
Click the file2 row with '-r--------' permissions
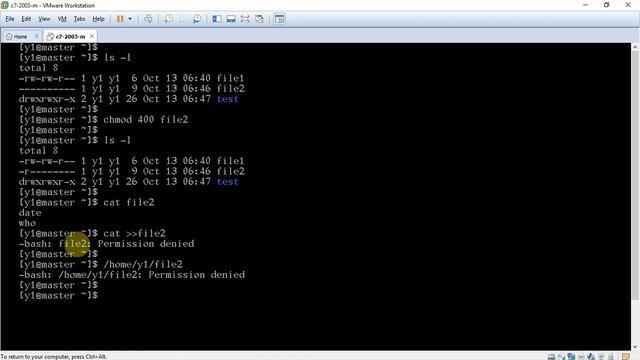pyautogui.click(x=131, y=171)
